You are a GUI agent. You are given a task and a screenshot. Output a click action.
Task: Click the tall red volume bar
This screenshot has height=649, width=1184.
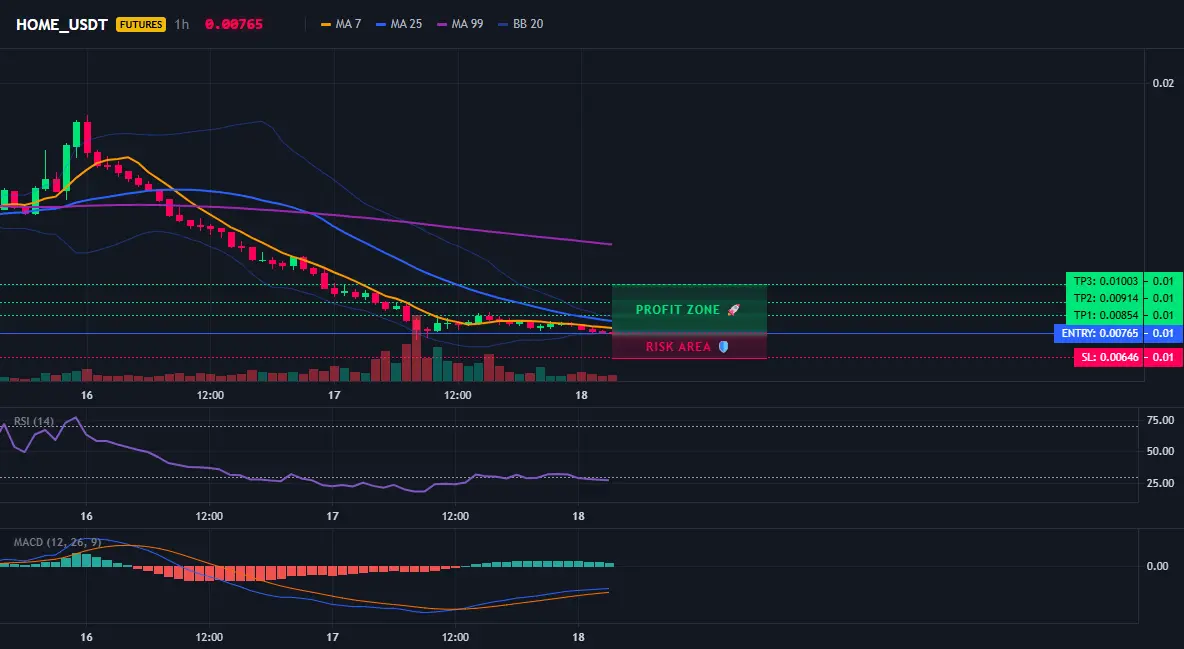tap(416, 349)
